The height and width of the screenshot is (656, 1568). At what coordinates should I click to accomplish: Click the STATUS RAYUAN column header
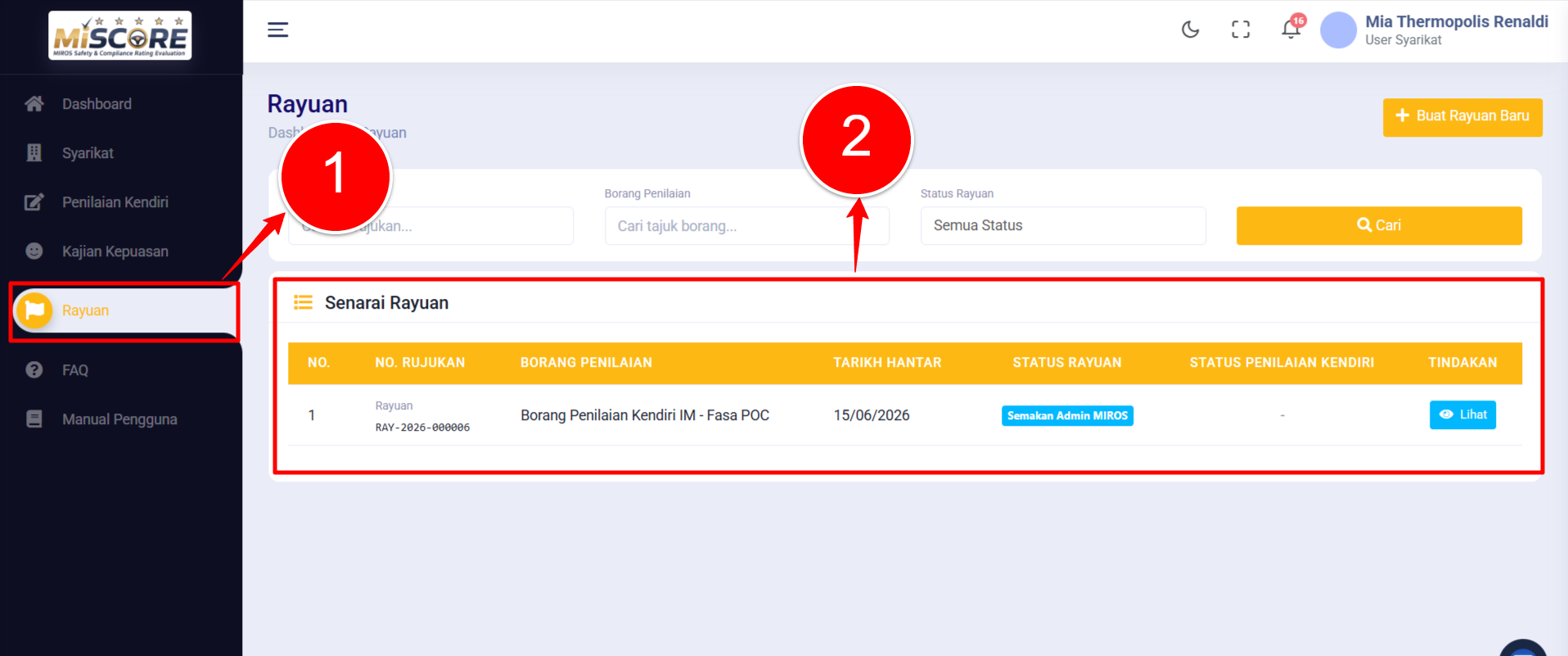tap(1067, 363)
